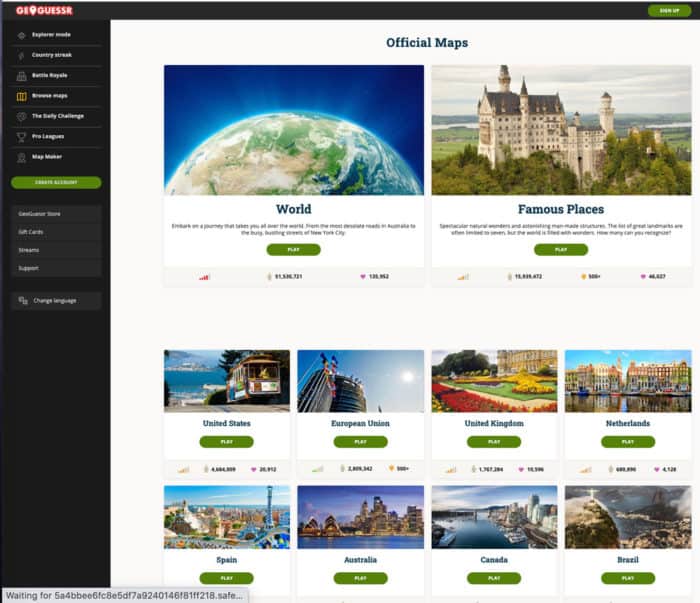
Task: Open The Daily Challenge icon
Action: (x=21, y=116)
